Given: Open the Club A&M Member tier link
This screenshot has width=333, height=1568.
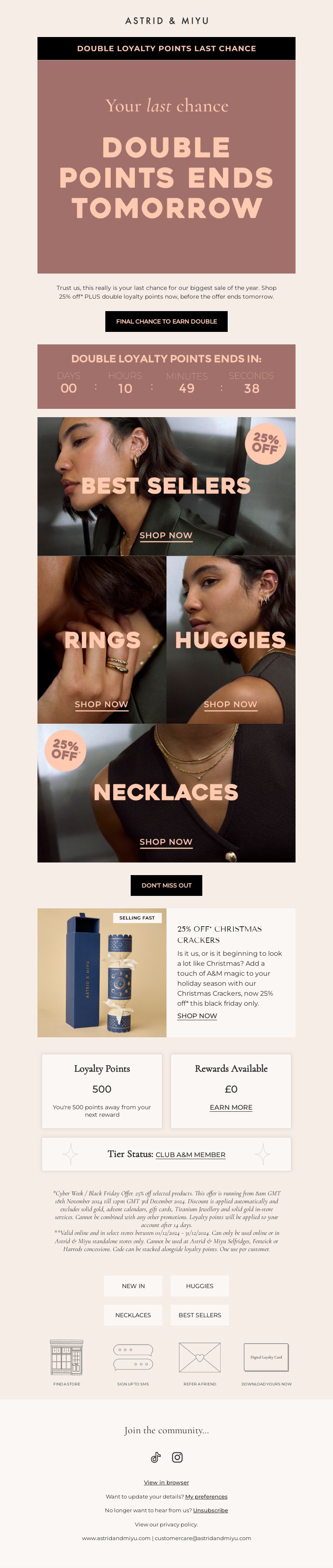Looking at the screenshot, I should pos(191,1155).
